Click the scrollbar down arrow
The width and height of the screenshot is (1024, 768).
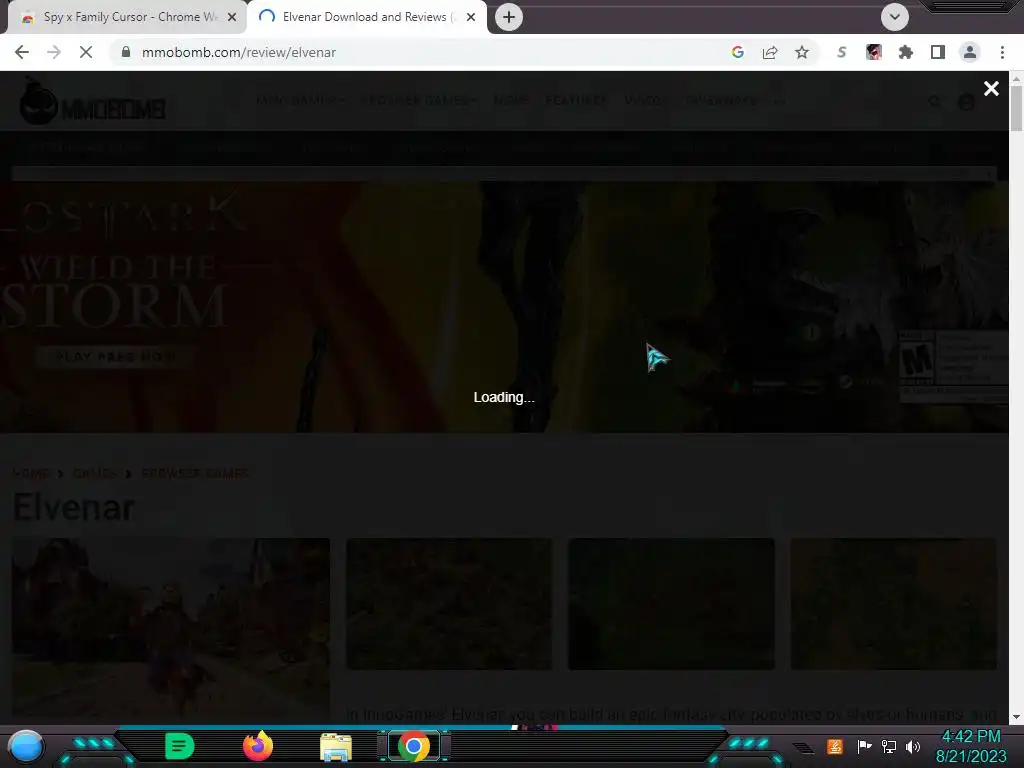pos(1016,717)
